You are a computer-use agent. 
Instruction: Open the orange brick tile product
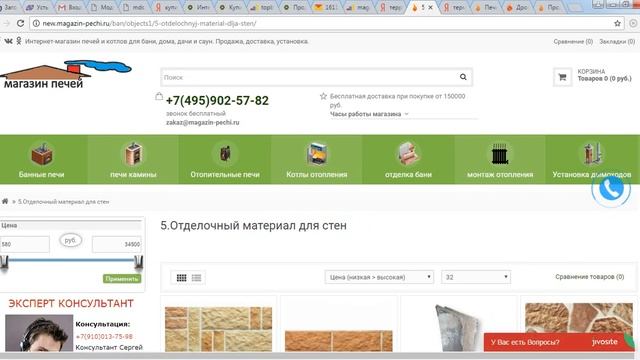(x=339, y=341)
